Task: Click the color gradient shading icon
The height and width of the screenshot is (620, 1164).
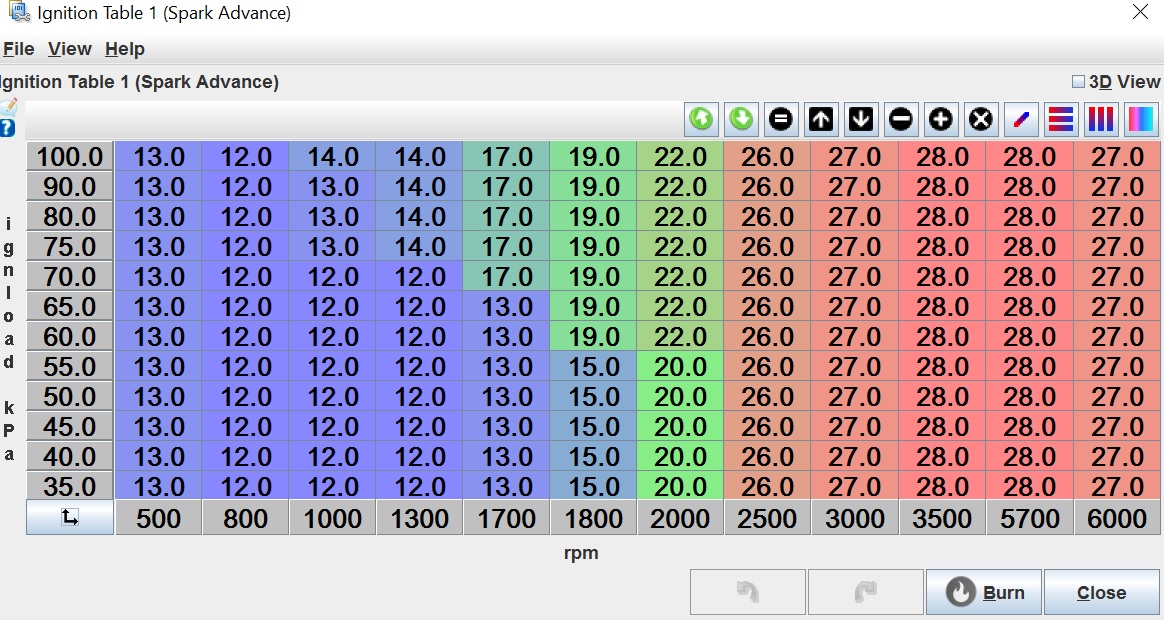Action: [1140, 120]
